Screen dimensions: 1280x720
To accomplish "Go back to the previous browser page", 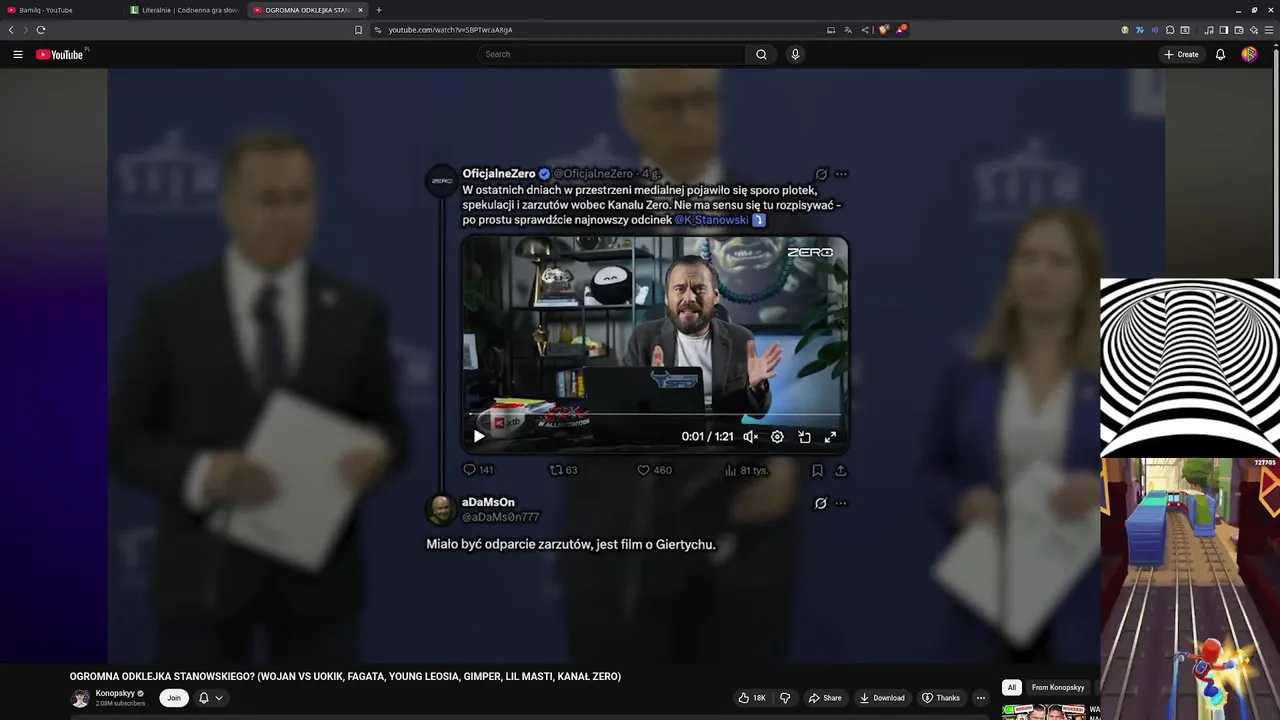I will click(11, 30).
